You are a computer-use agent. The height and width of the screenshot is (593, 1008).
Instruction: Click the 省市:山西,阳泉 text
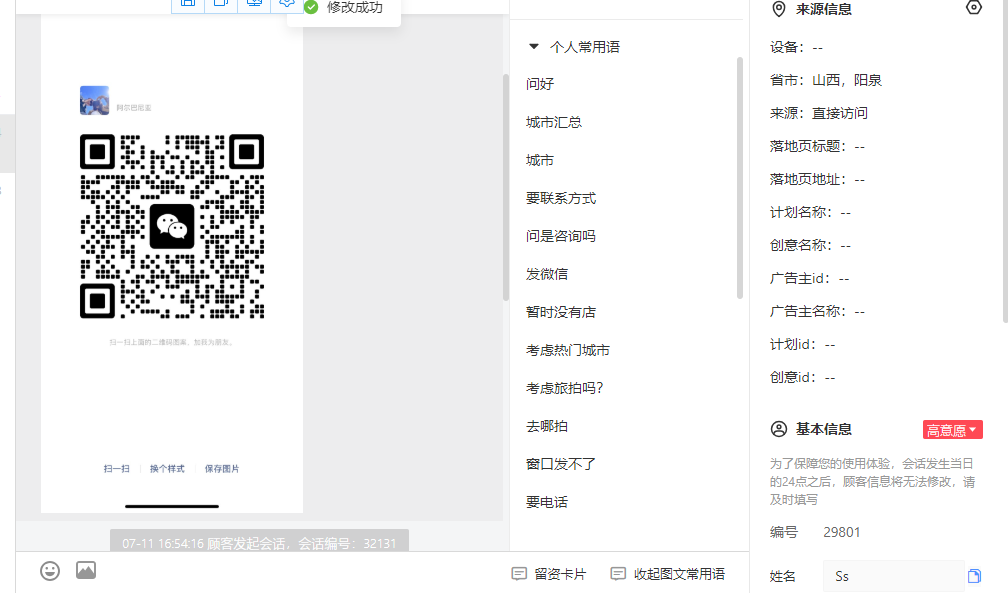click(826, 80)
